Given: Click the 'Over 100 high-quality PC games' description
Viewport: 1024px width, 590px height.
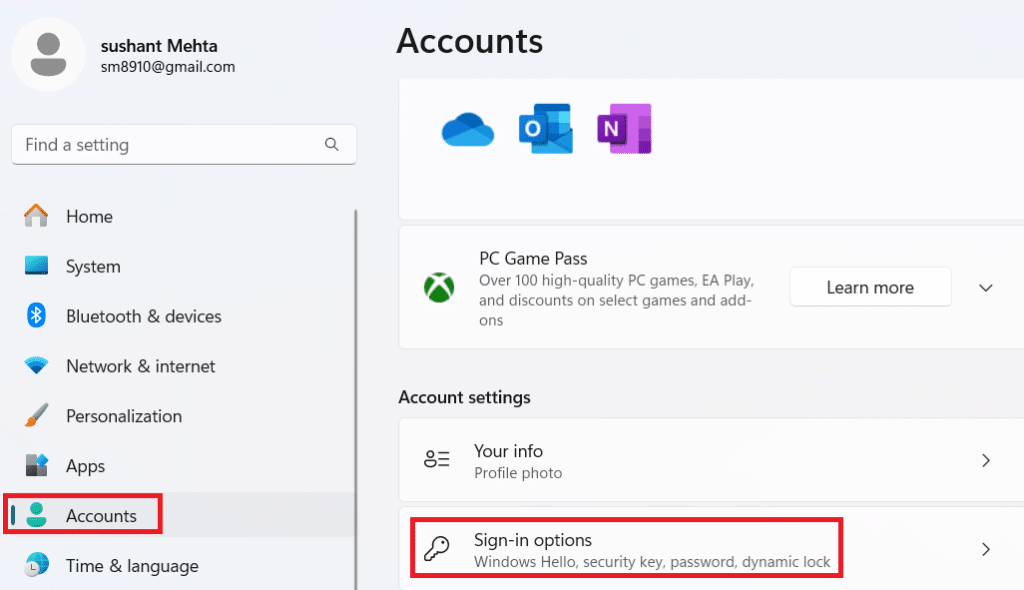Looking at the screenshot, I should tap(616, 300).
